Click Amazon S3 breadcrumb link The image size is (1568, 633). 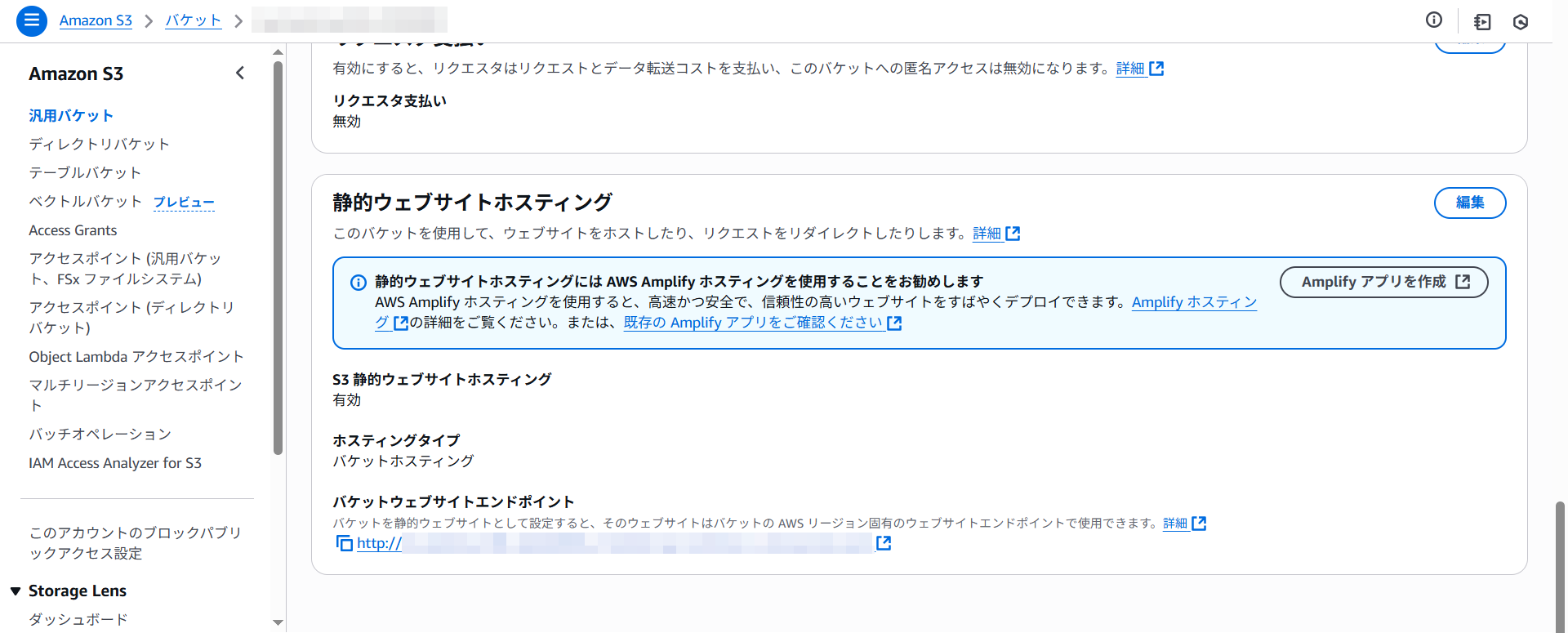coord(96,20)
